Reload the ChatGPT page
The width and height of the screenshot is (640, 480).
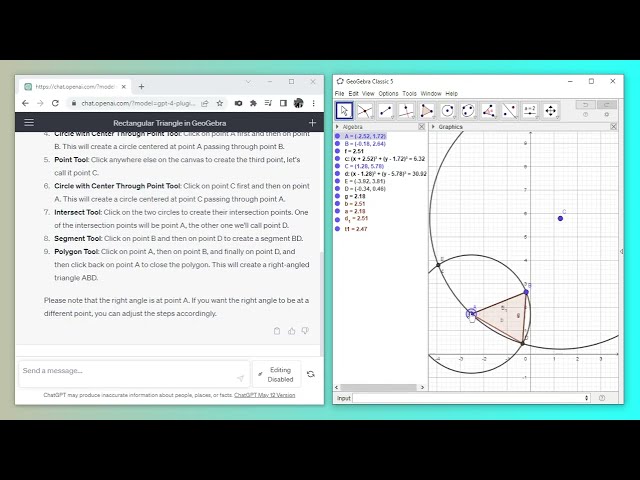[56, 103]
